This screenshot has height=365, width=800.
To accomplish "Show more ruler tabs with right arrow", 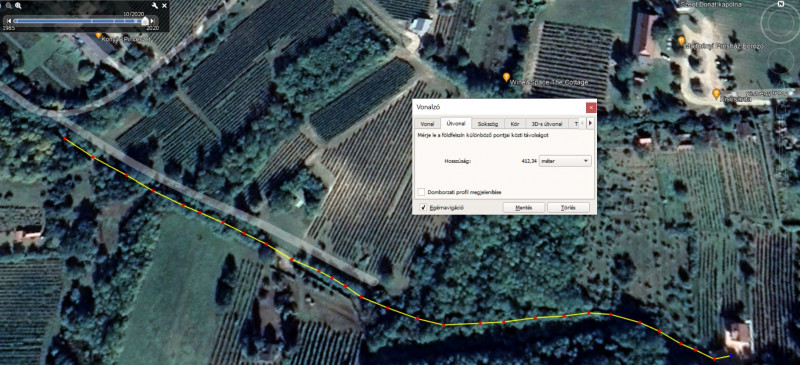I will (x=591, y=123).
